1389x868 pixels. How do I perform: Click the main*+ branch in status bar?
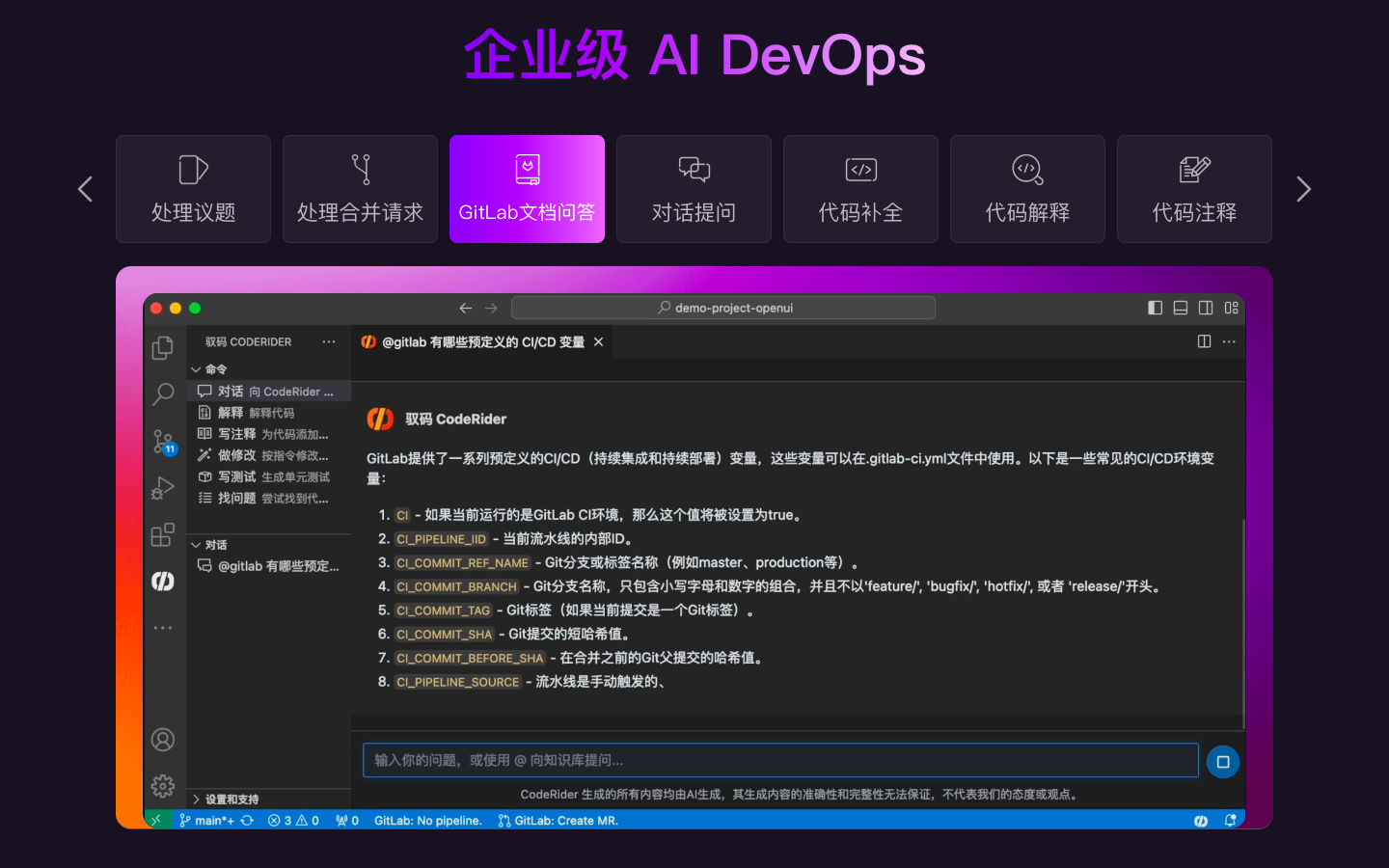tap(206, 821)
